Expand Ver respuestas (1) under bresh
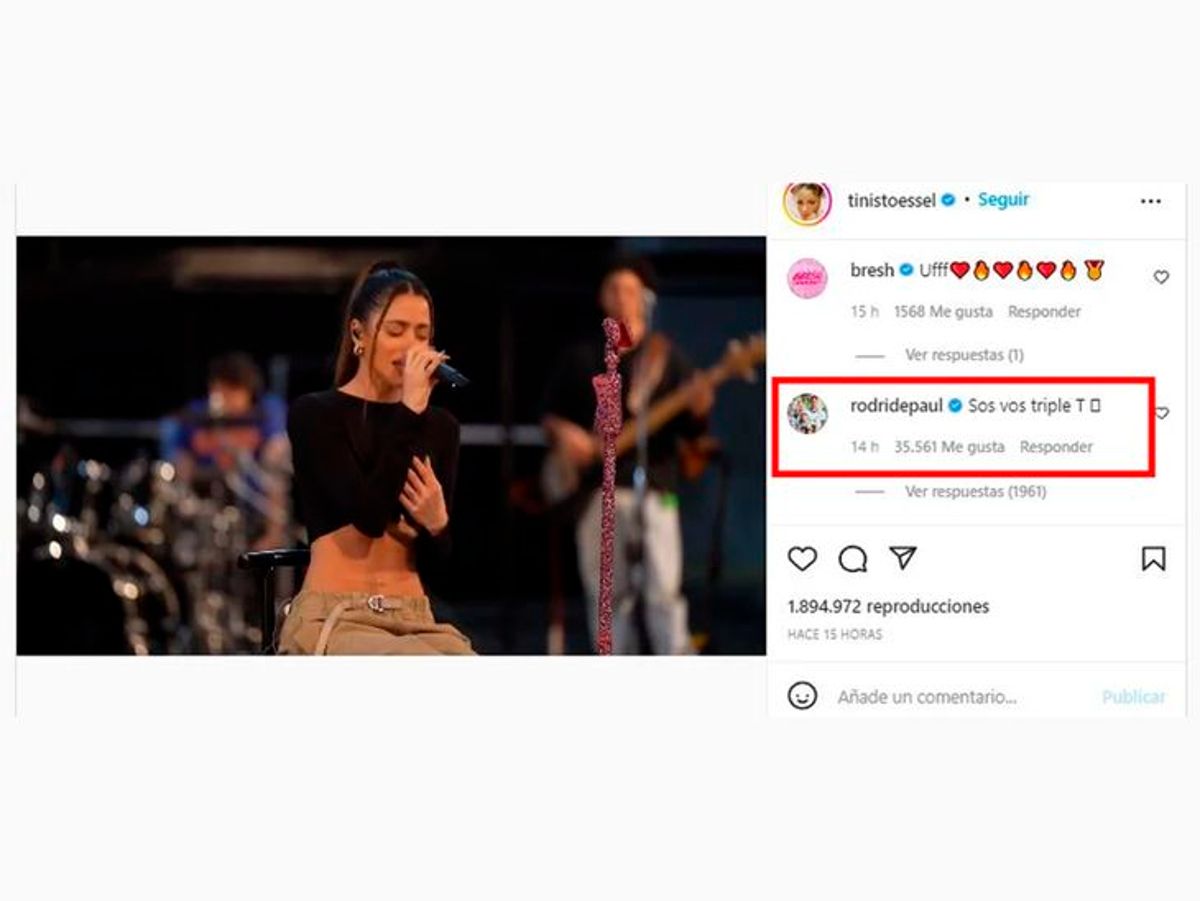This screenshot has width=1200, height=901. [x=964, y=355]
